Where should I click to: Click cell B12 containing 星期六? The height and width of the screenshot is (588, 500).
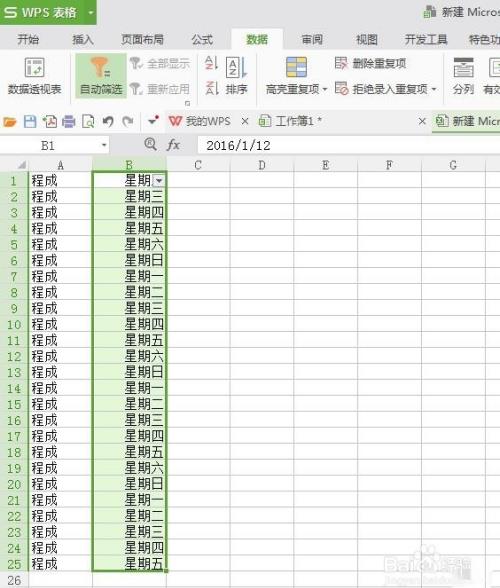point(129,356)
